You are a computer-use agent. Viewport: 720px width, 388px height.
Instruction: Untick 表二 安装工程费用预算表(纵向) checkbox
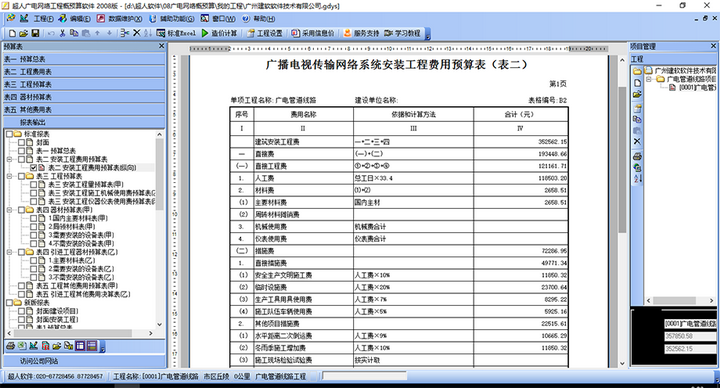click(33, 168)
